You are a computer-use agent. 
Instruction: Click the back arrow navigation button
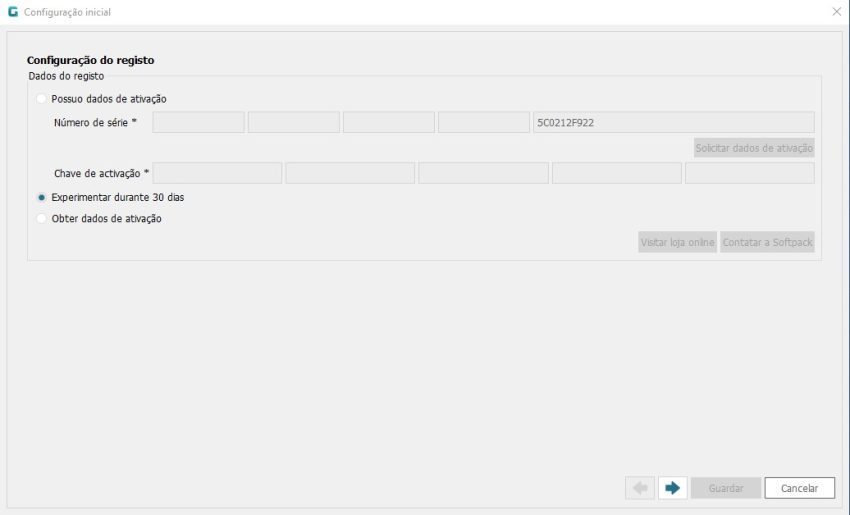pos(640,488)
